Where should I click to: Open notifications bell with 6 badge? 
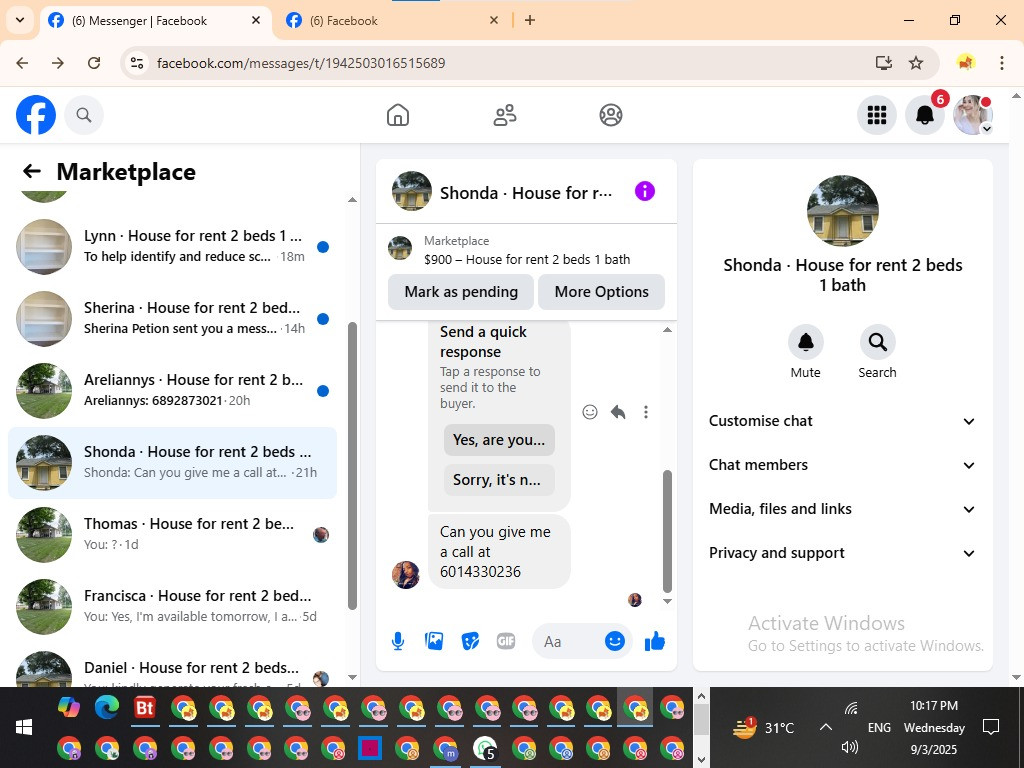(925, 115)
